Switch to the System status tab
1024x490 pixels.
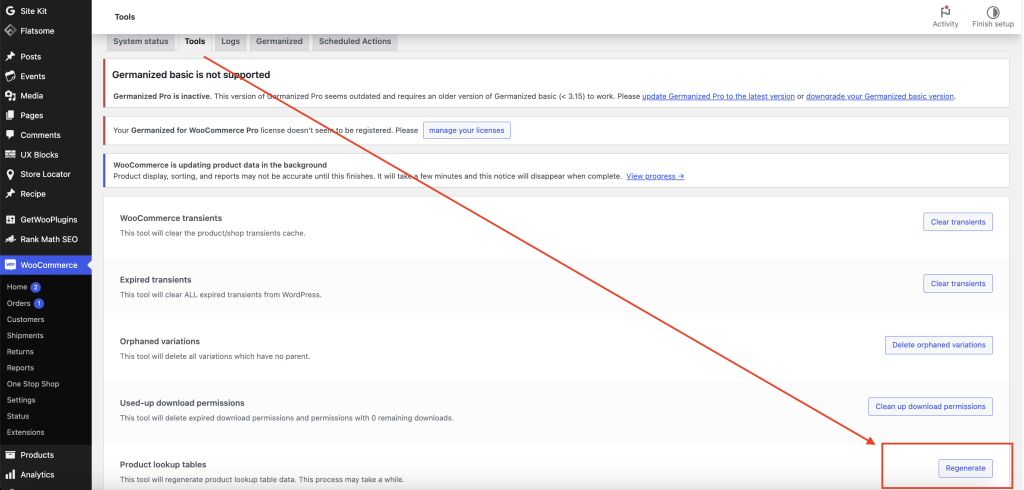point(141,42)
